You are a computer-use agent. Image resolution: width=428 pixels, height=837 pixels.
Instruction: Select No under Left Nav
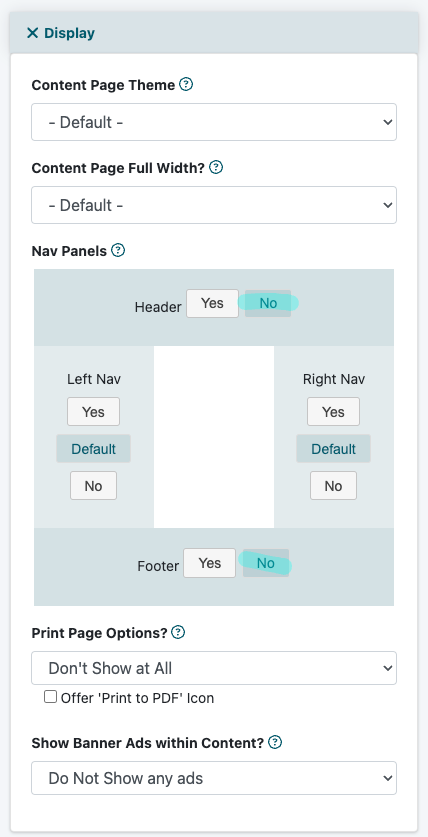[93, 486]
